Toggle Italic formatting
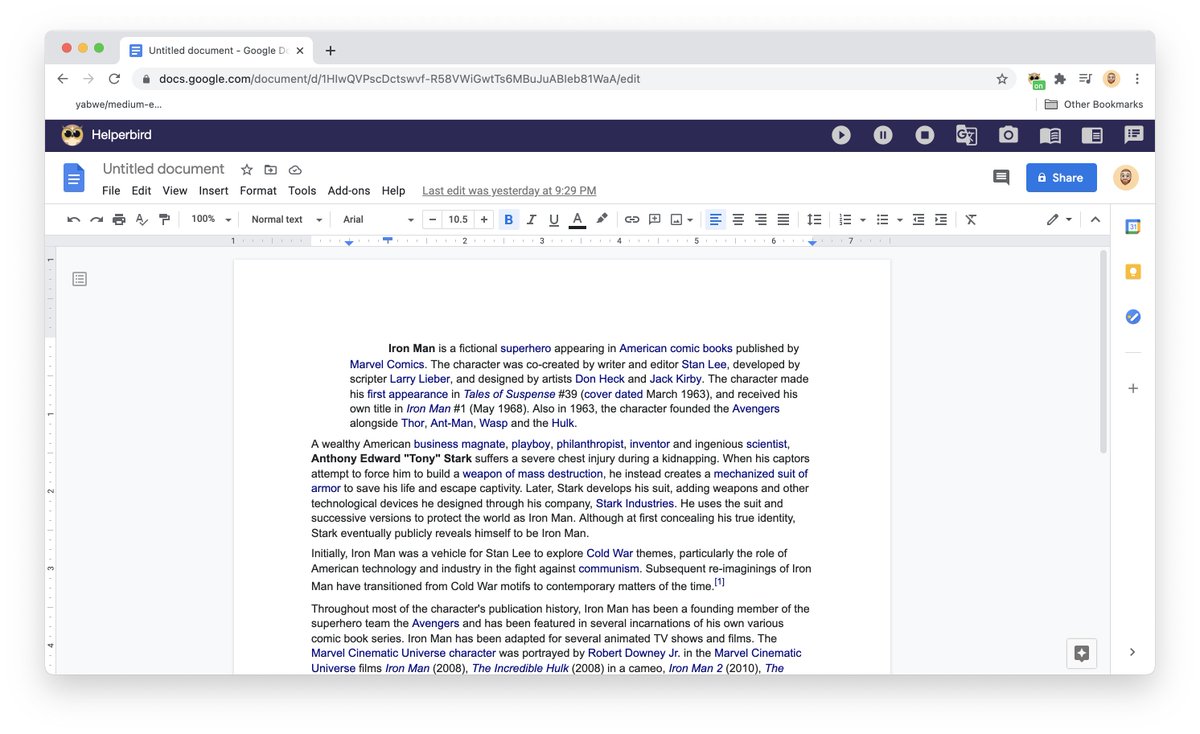Image resolution: width=1200 pixels, height=734 pixels. pos(531,220)
